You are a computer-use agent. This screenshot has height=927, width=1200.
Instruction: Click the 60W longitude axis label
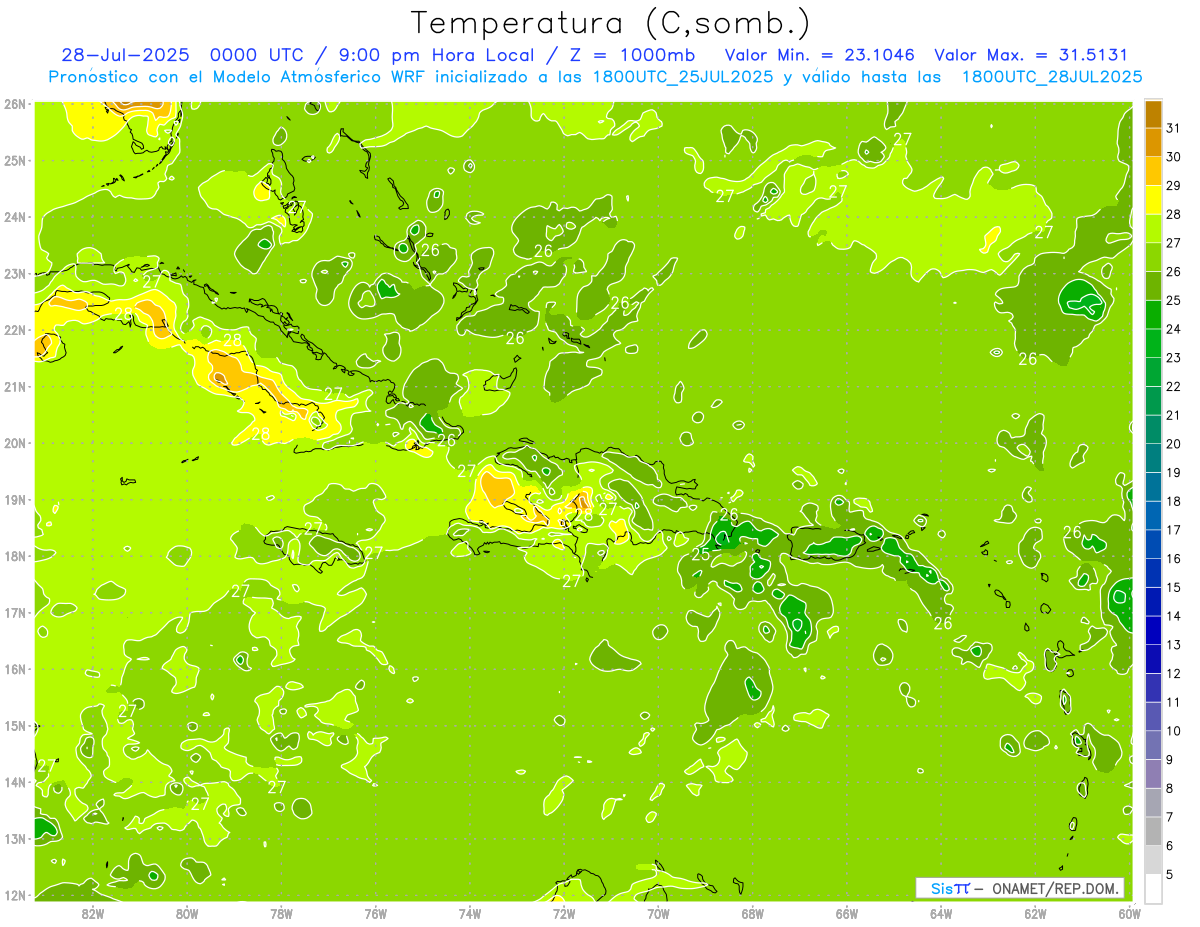click(x=1130, y=913)
